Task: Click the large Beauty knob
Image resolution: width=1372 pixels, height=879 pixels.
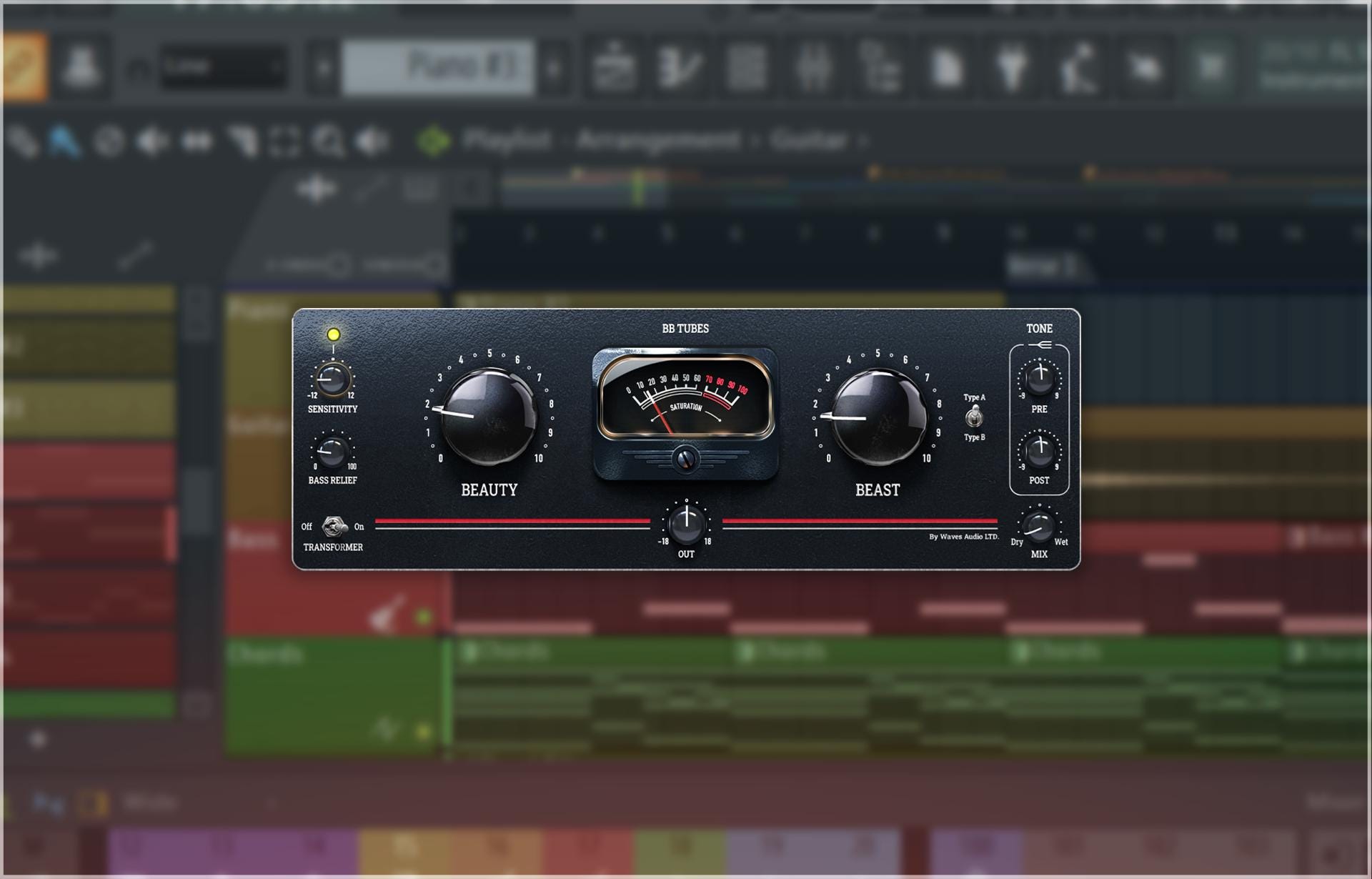Action: (x=489, y=417)
